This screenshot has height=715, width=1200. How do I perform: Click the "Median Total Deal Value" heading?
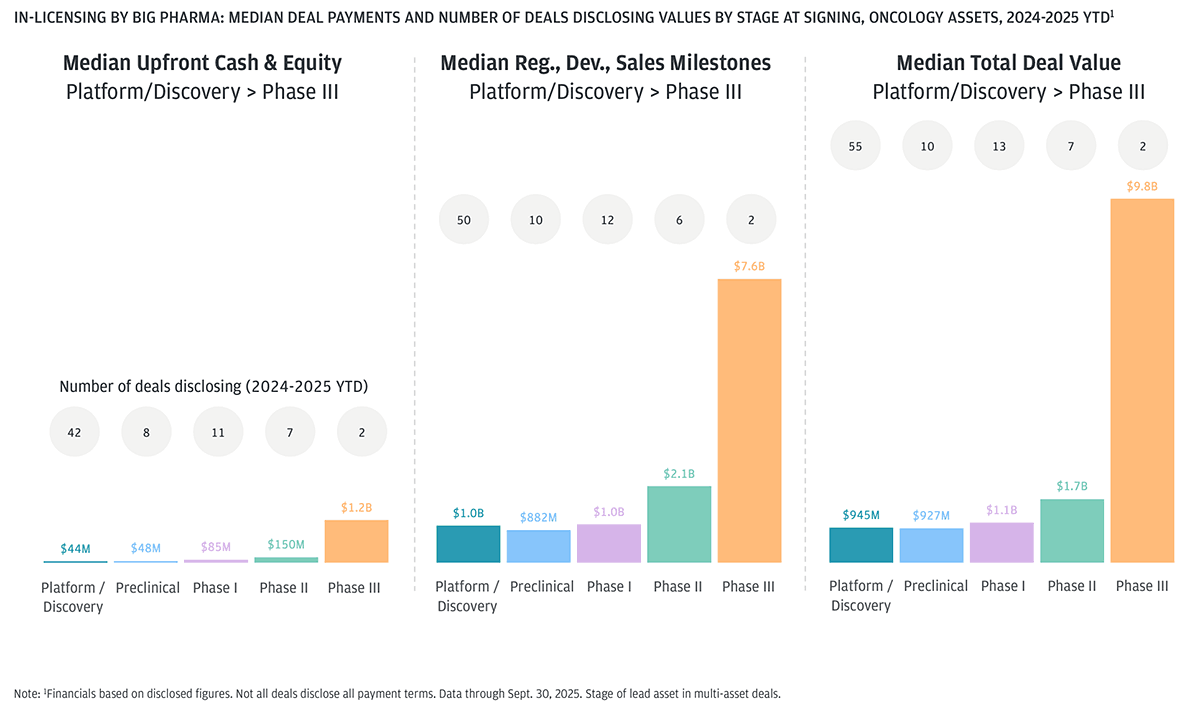(1008, 63)
